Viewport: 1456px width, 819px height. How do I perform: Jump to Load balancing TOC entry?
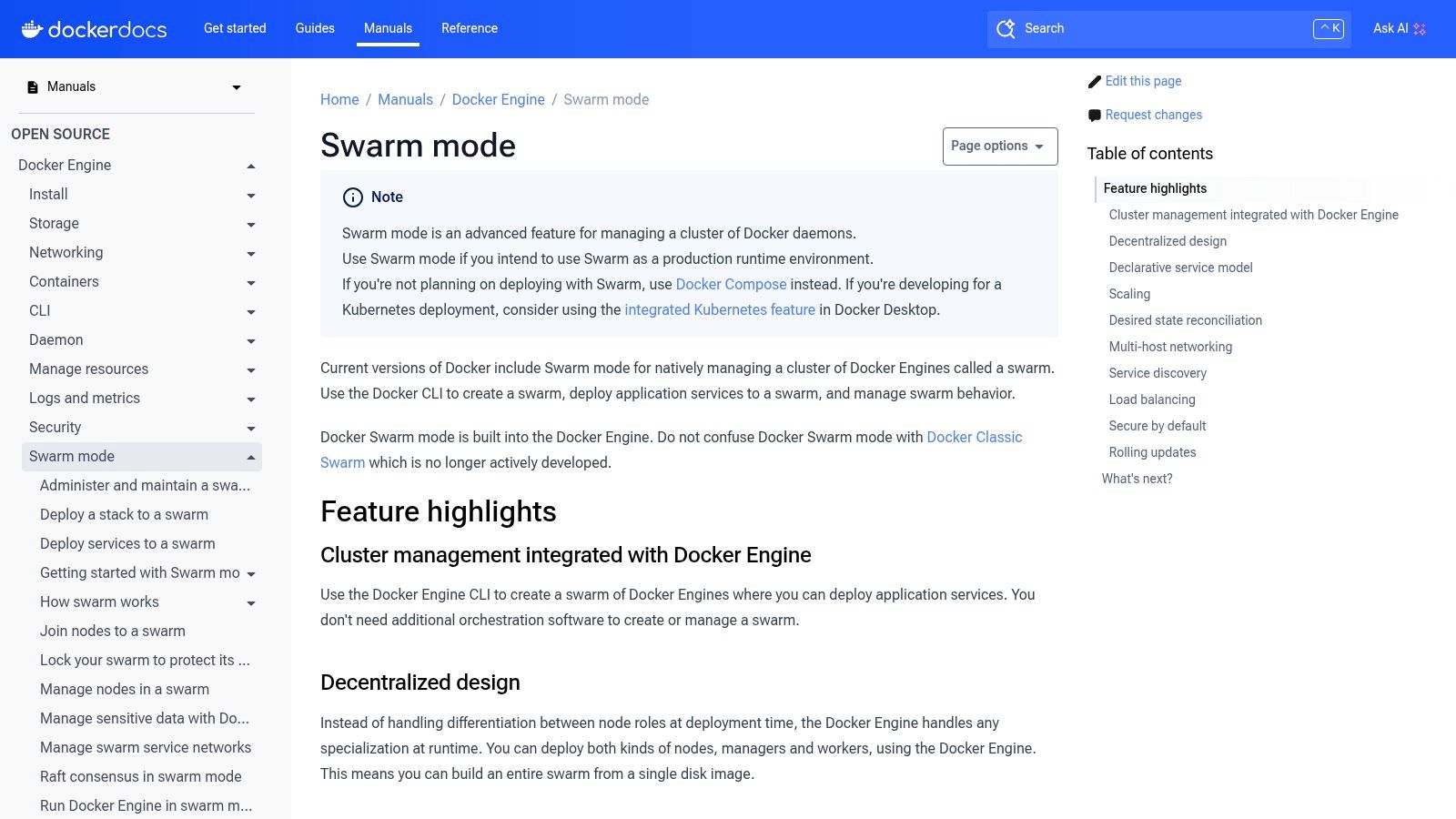[x=1152, y=399]
